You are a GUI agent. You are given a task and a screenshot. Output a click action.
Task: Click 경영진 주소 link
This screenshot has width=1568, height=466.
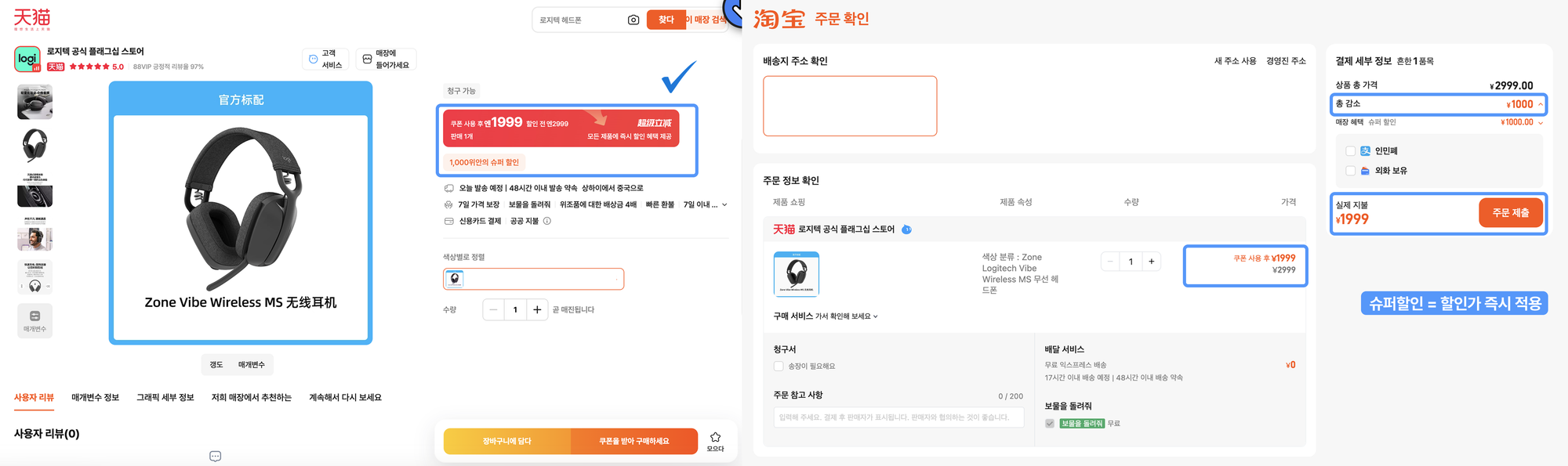(x=1286, y=61)
